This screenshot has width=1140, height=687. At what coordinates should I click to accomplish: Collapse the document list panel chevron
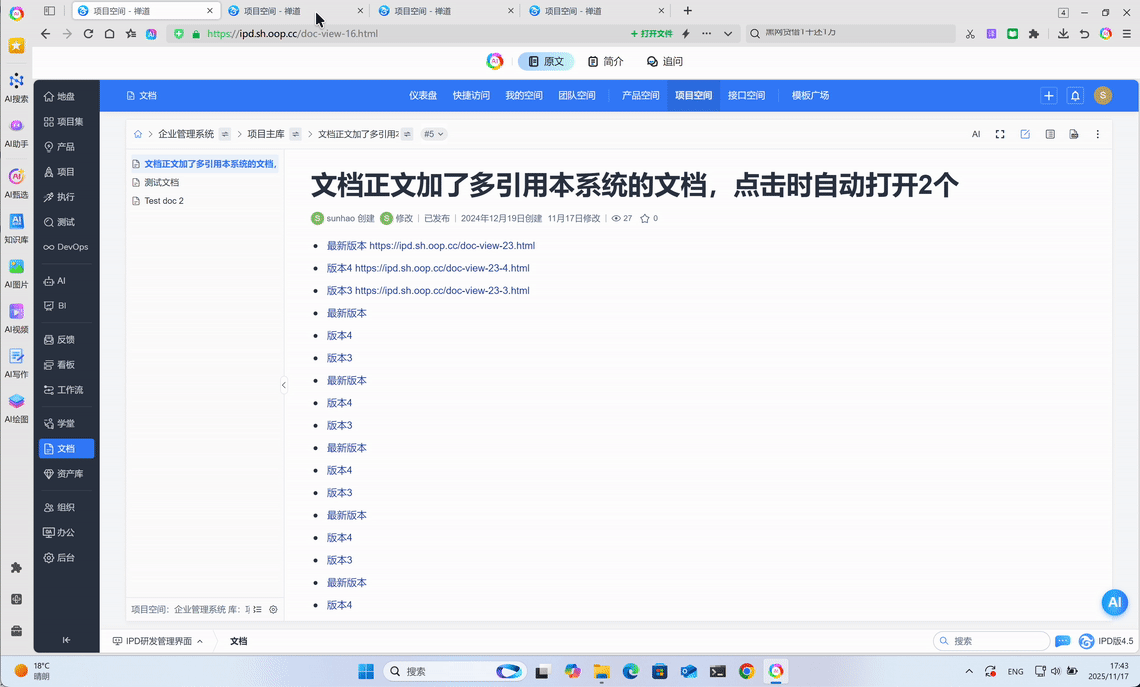click(x=284, y=384)
